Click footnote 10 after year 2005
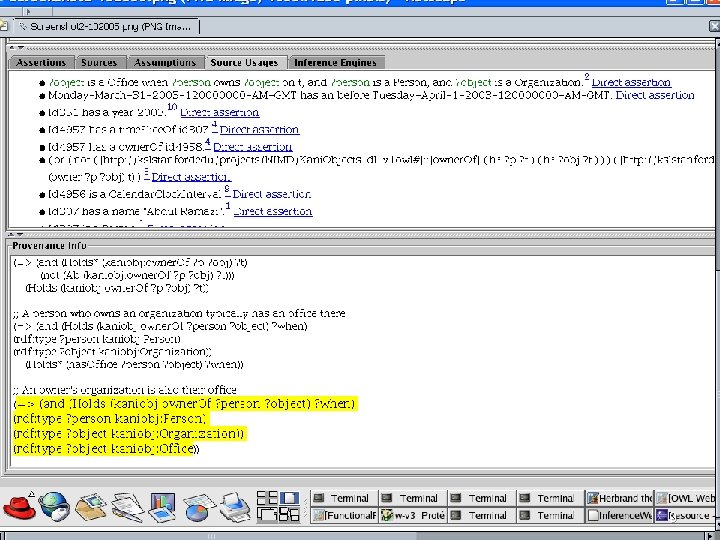The width and height of the screenshot is (720, 540). pos(172,107)
